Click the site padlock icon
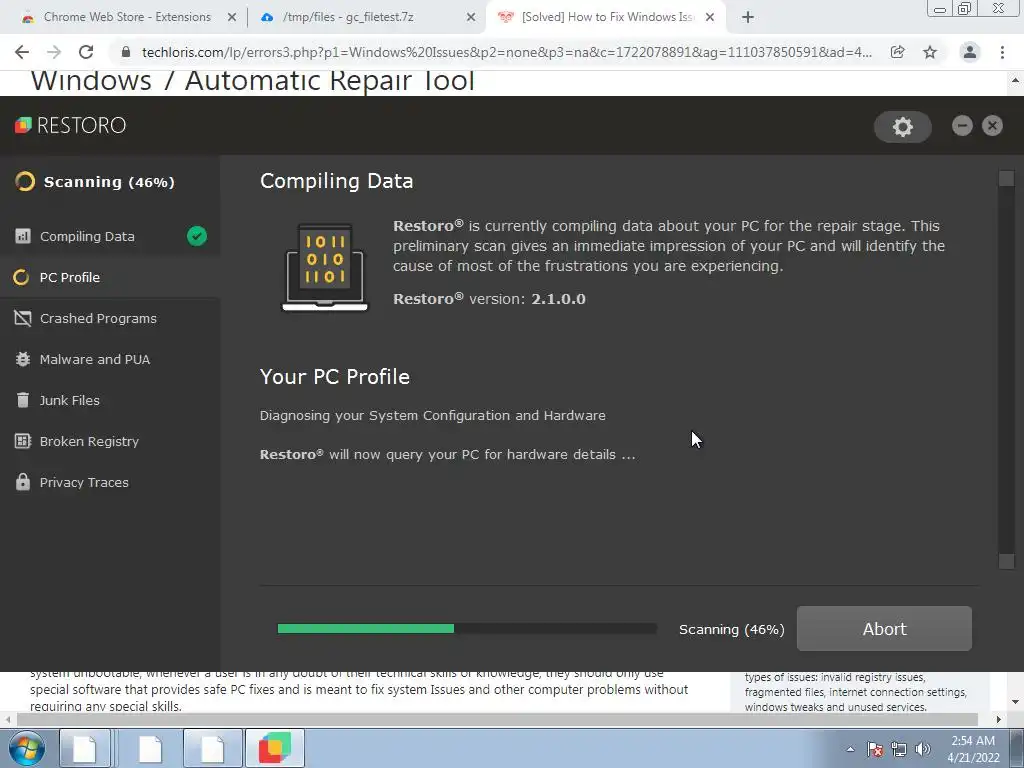The height and width of the screenshot is (768, 1024). point(126,52)
